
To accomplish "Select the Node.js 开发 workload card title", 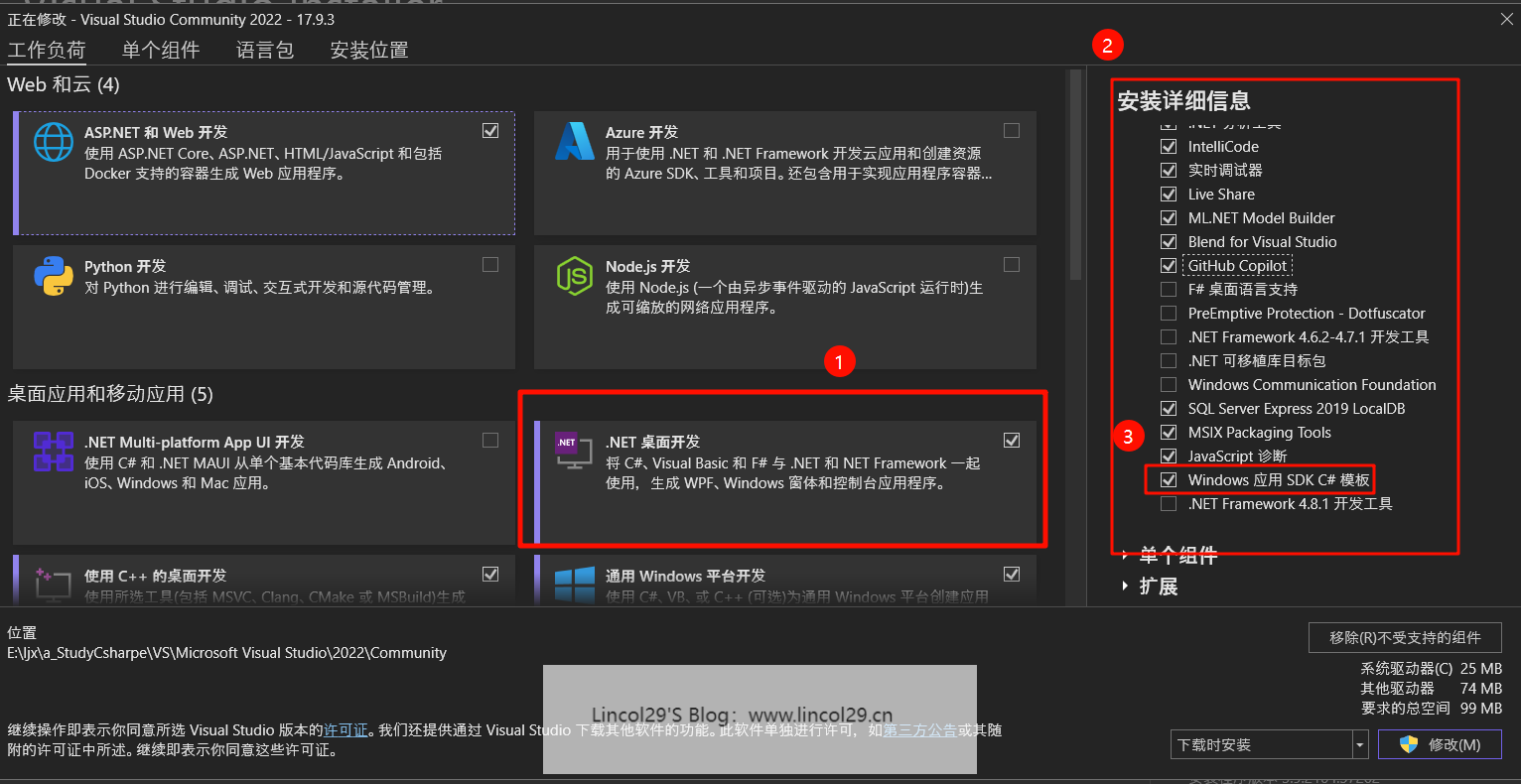I will pos(647,266).
